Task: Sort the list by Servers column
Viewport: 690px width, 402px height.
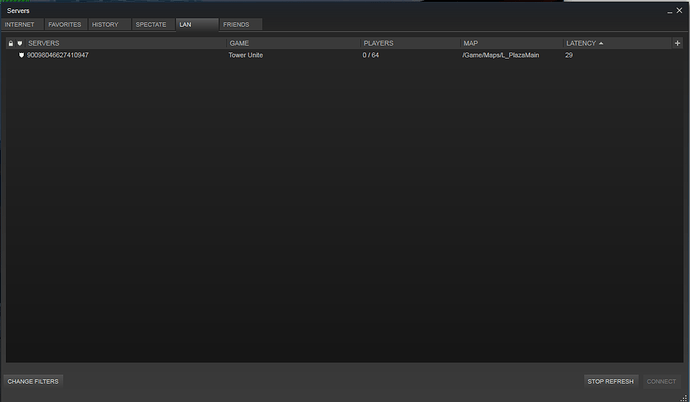Action: (x=44, y=44)
